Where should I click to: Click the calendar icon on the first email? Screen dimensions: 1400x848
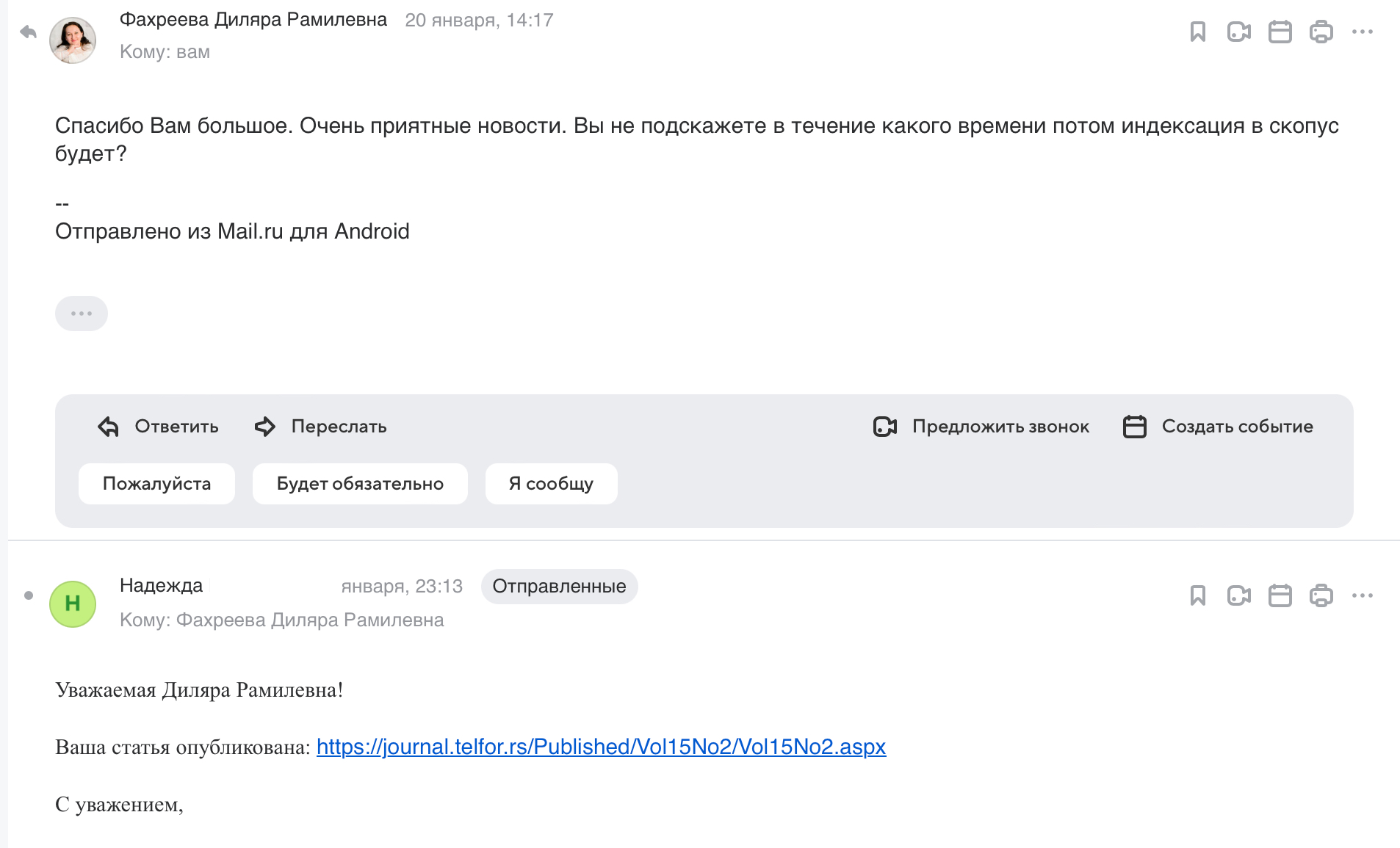1280,32
